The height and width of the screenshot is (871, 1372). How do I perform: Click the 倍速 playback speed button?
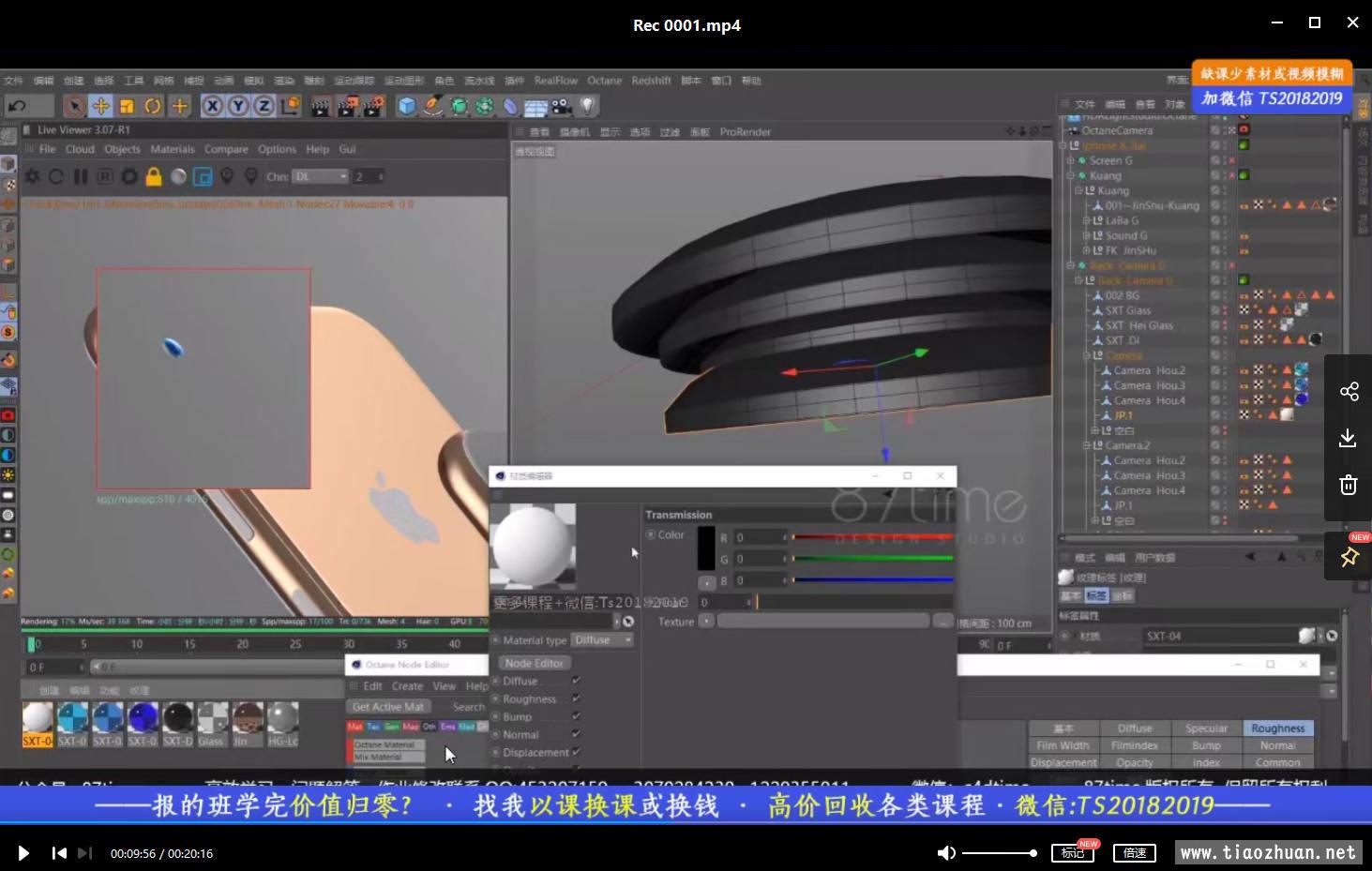(x=1135, y=852)
